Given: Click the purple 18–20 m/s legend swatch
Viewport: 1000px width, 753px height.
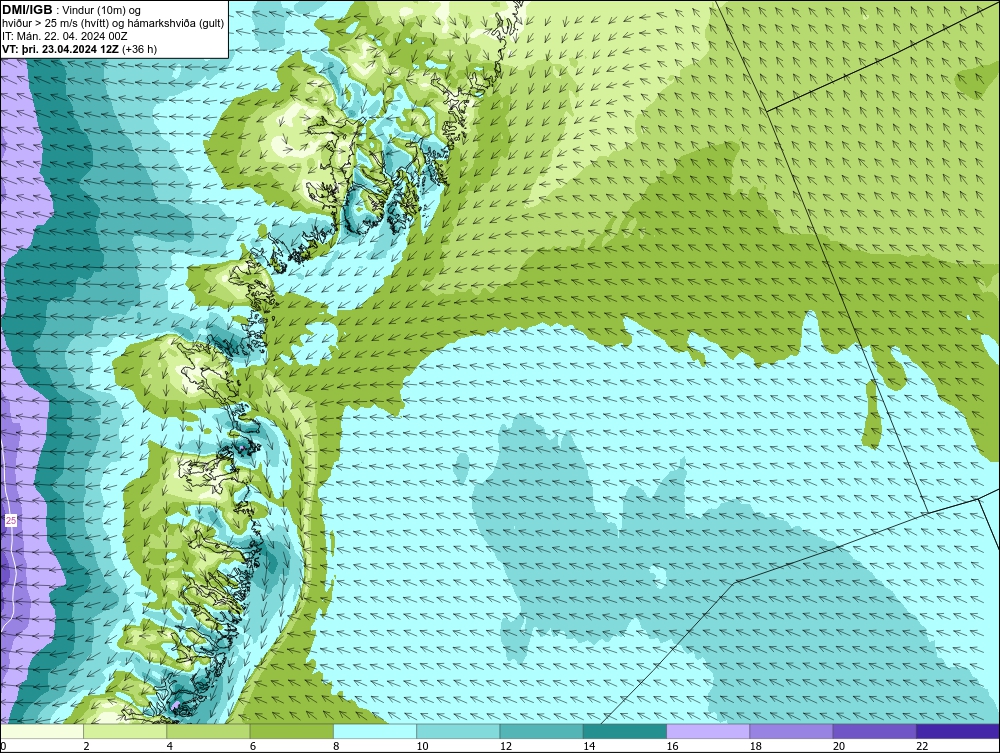Looking at the screenshot, I should [791, 731].
